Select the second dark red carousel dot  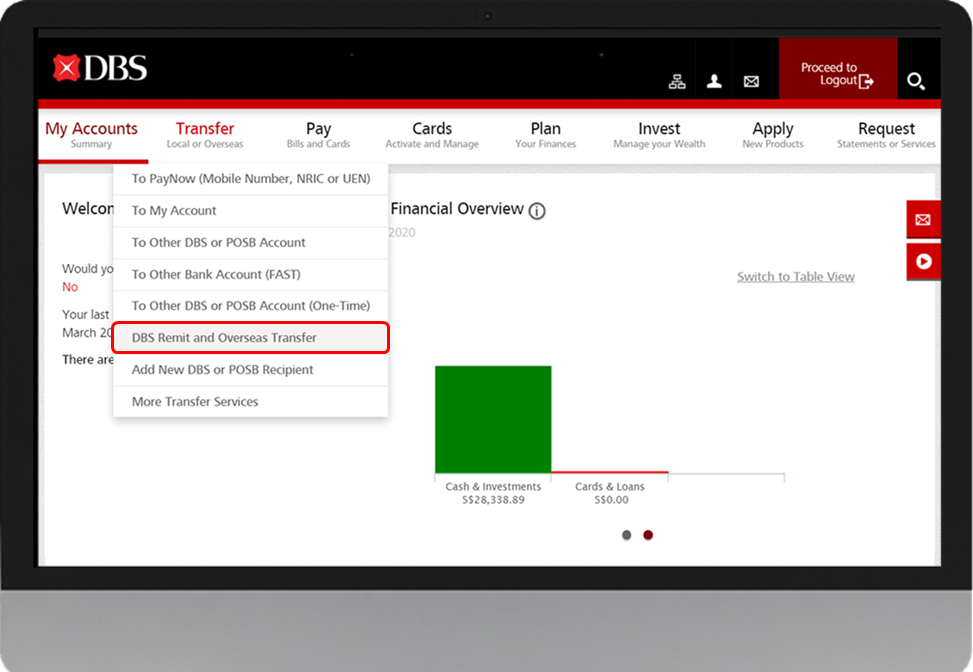pyautogui.click(x=648, y=535)
